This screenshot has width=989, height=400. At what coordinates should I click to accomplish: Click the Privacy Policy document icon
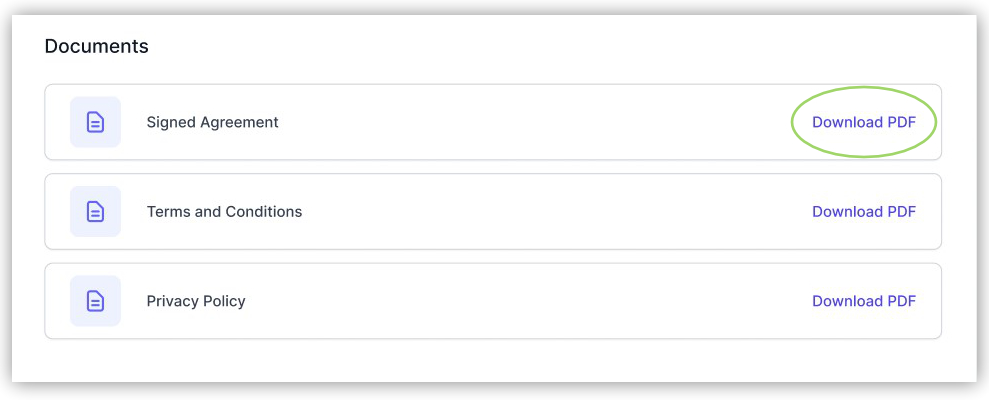click(95, 301)
